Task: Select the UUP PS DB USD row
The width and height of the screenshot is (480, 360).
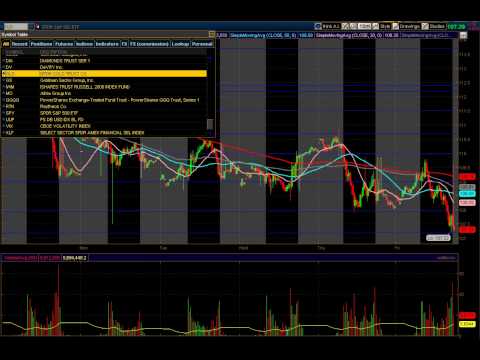Action: point(104,119)
